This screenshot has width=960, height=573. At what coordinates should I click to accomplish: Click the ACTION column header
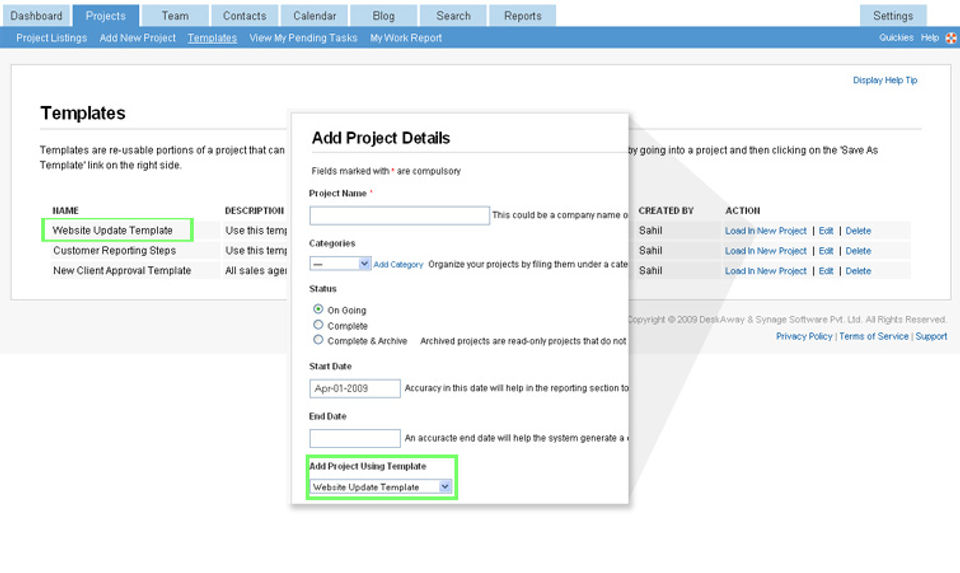[743, 211]
